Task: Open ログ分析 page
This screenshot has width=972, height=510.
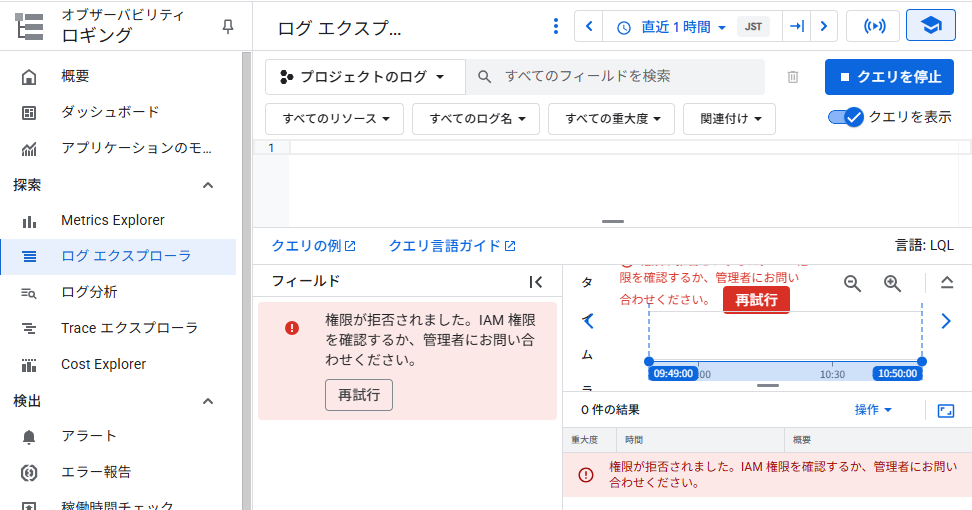Action: point(89,292)
